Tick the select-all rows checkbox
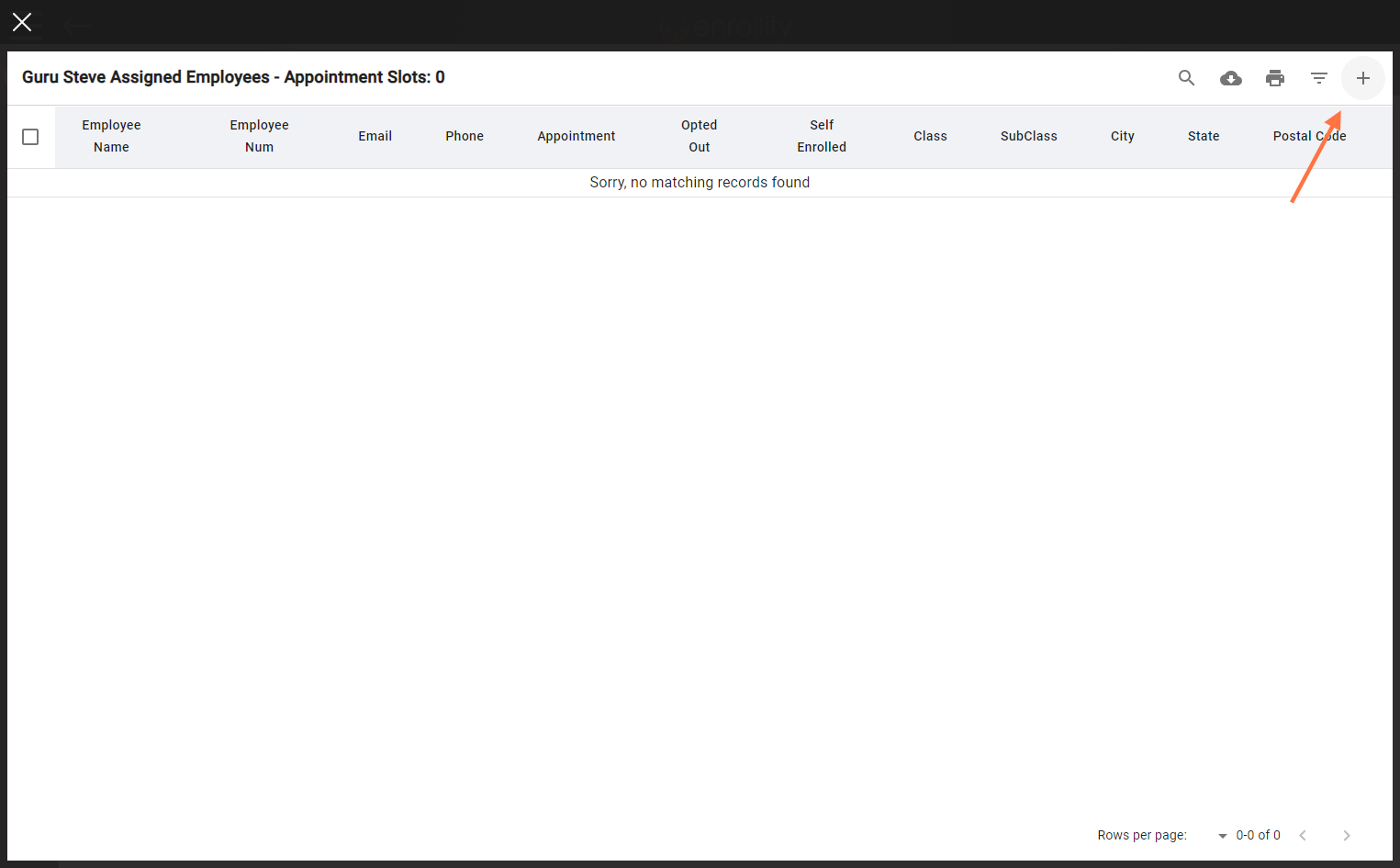 [30, 137]
